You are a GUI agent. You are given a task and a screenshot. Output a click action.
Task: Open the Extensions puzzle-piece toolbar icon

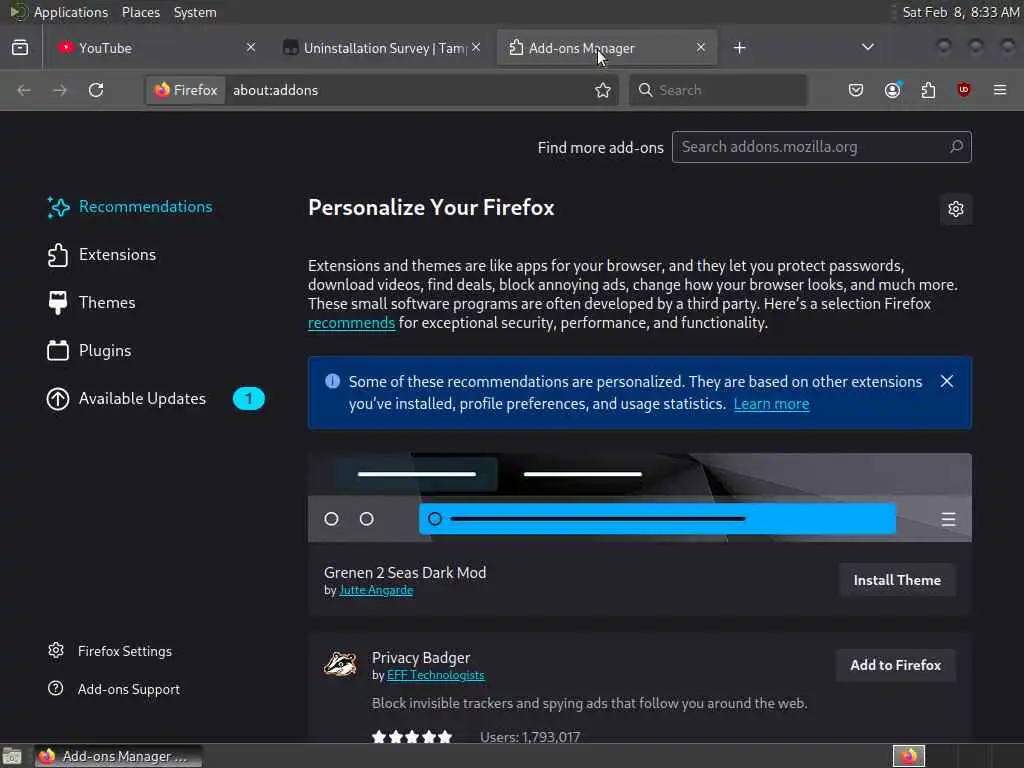tap(928, 90)
